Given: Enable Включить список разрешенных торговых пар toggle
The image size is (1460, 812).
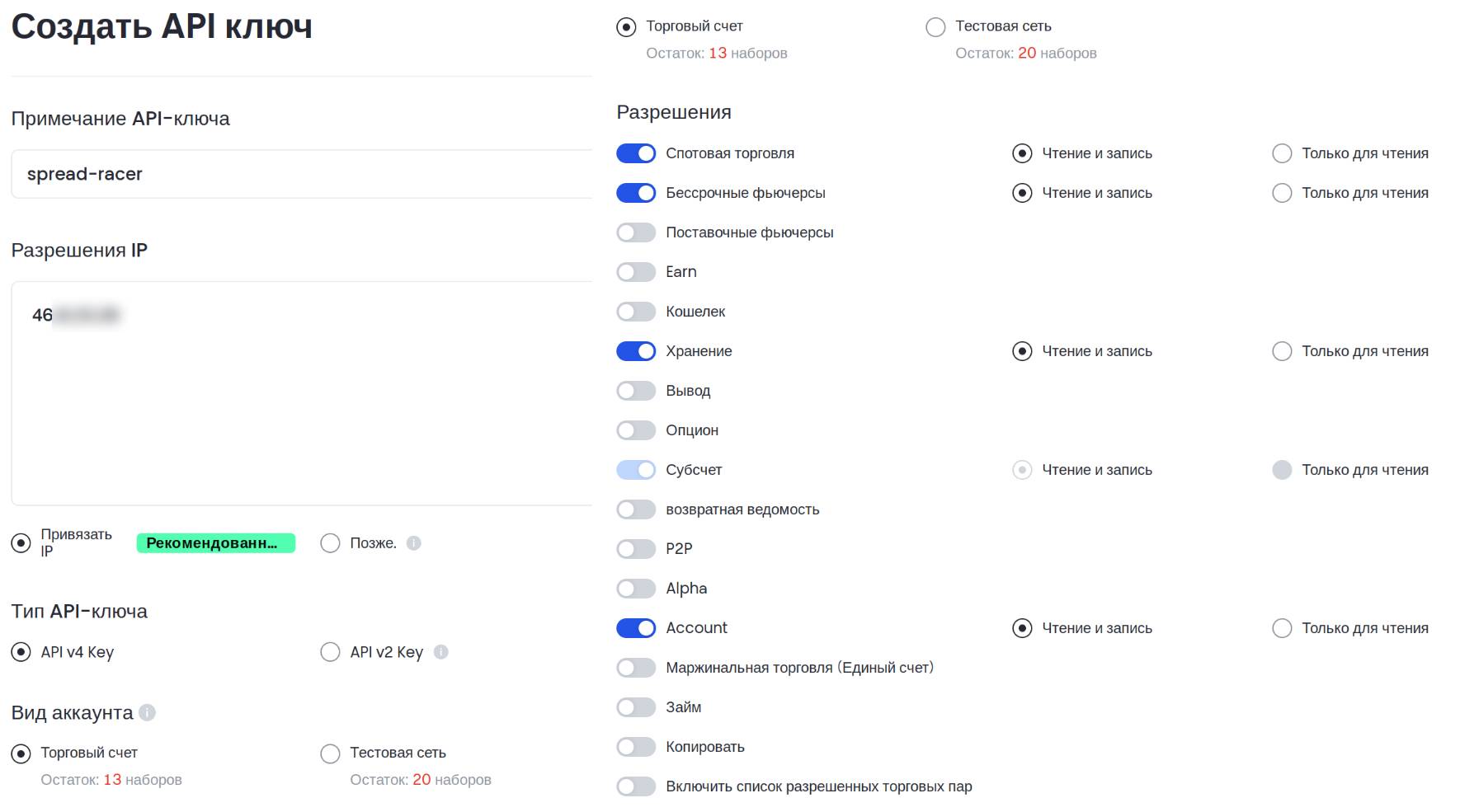Looking at the screenshot, I should coord(636,786).
